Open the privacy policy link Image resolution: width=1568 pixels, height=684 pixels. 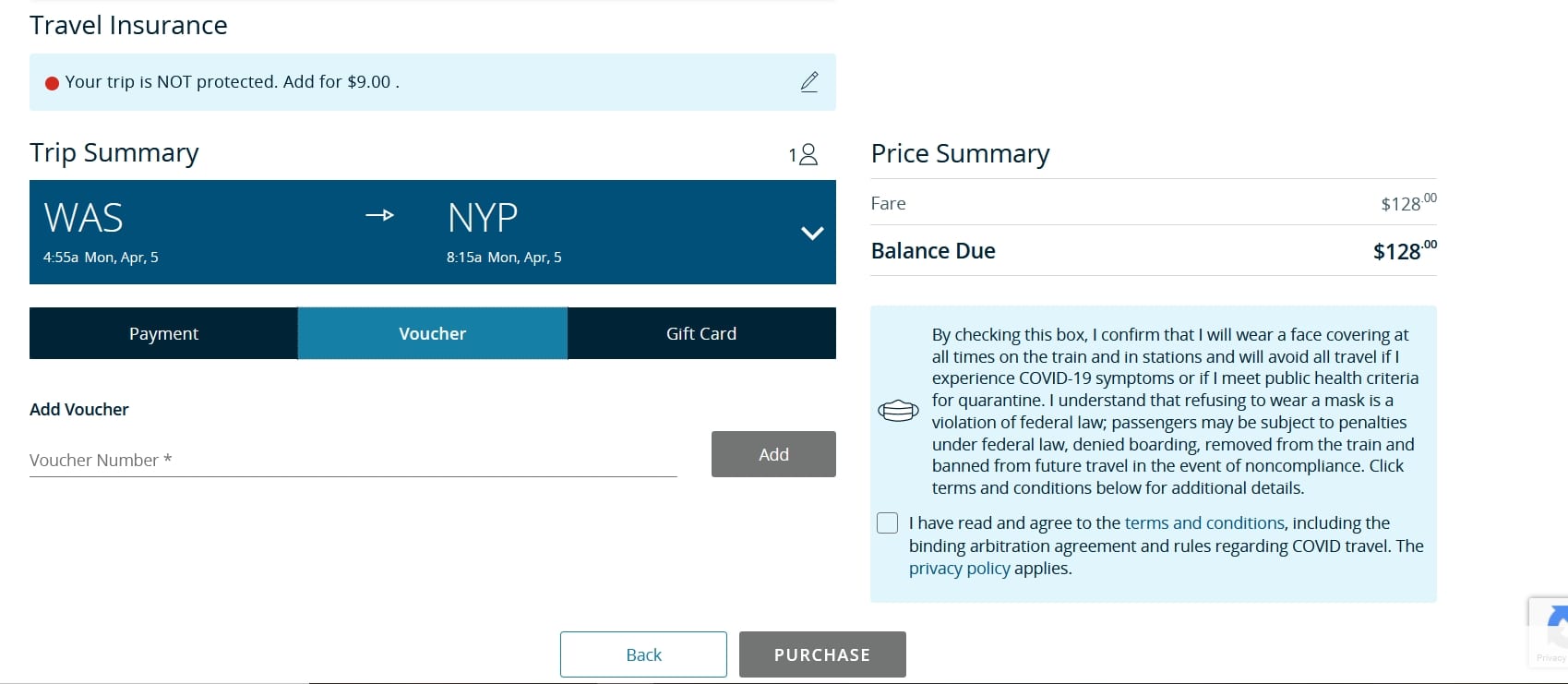(x=959, y=568)
